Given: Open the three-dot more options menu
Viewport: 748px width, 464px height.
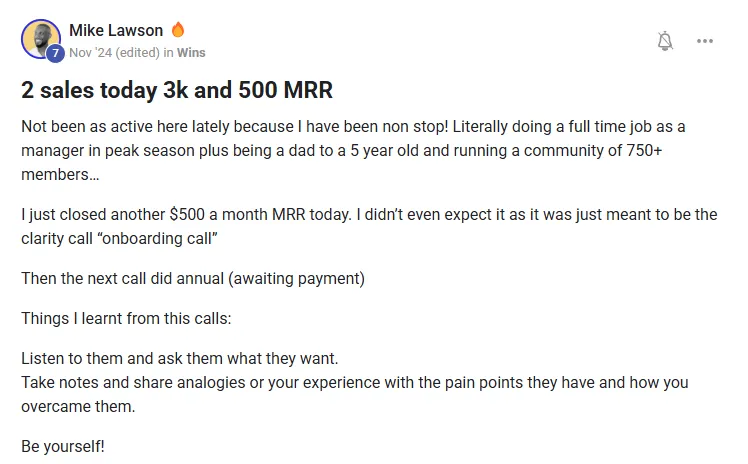Looking at the screenshot, I should coord(705,41).
